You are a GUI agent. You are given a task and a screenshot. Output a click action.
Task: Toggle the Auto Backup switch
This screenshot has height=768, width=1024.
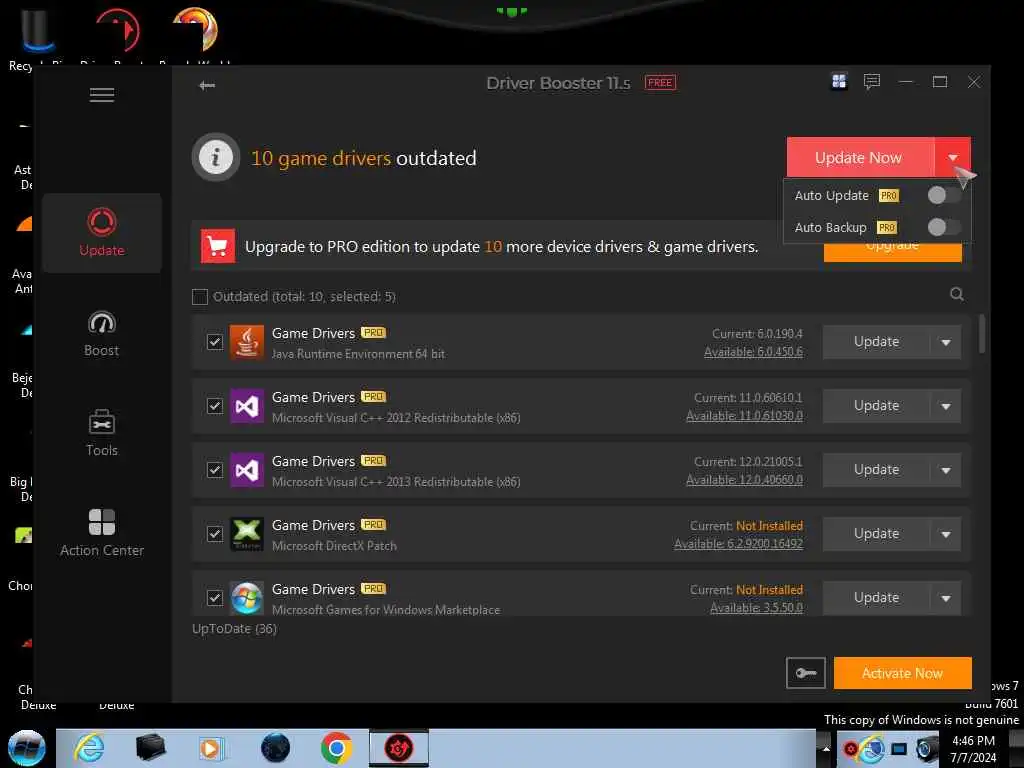click(x=944, y=227)
